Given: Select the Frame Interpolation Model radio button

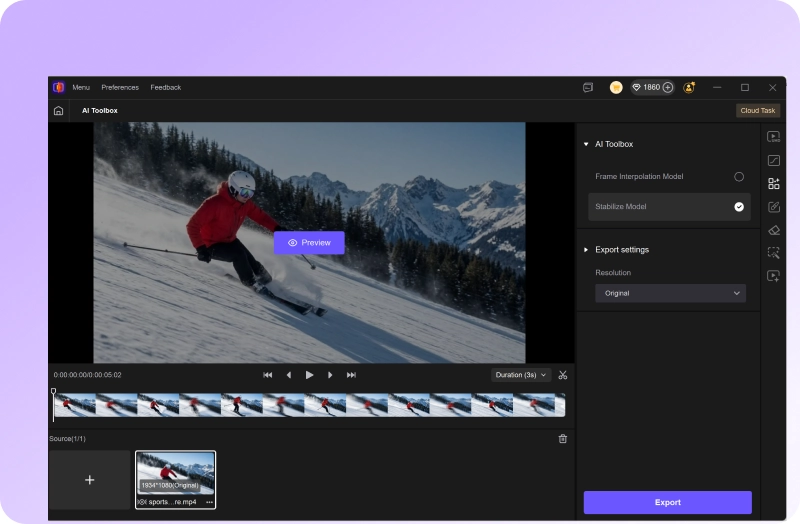Looking at the screenshot, I should tap(739, 177).
